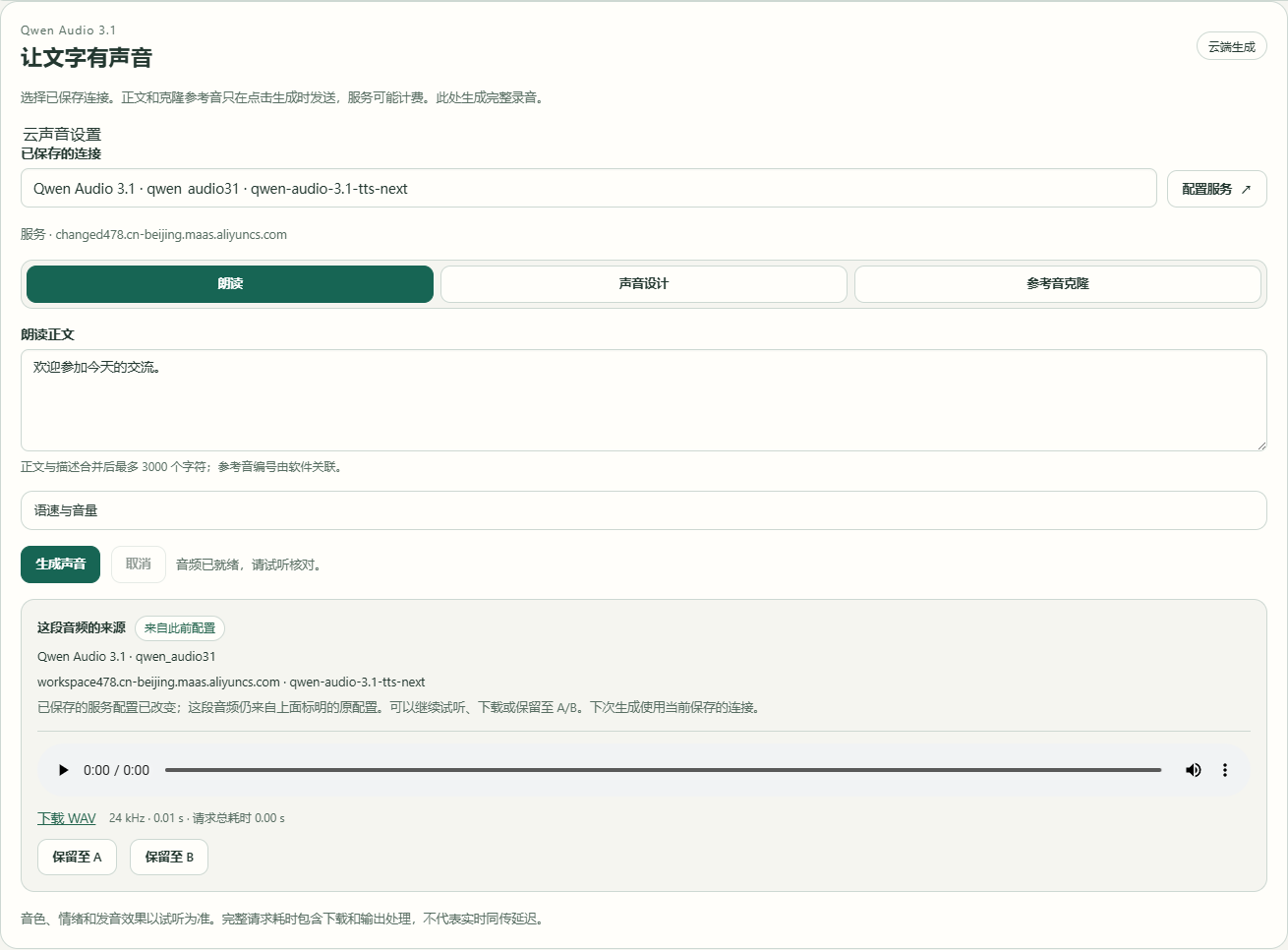Click the Qwen Audio 3.1 · qwen_audio31 source line
This screenshot has width=1288, height=950.
pyautogui.click(x=127, y=656)
